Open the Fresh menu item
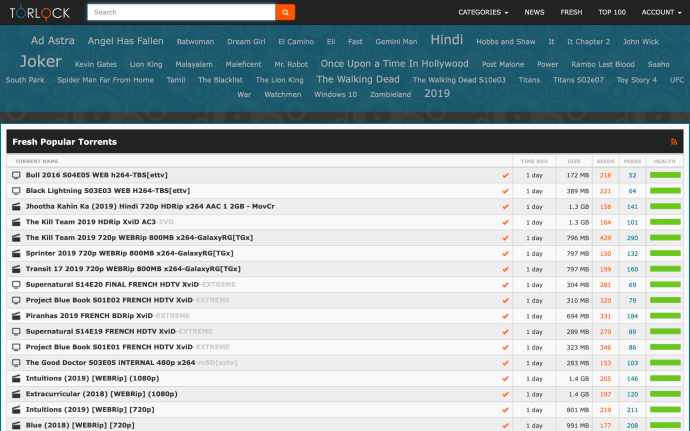 click(571, 12)
